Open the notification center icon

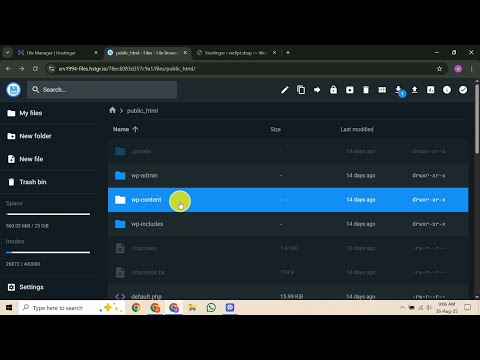(x=468, y=307)
